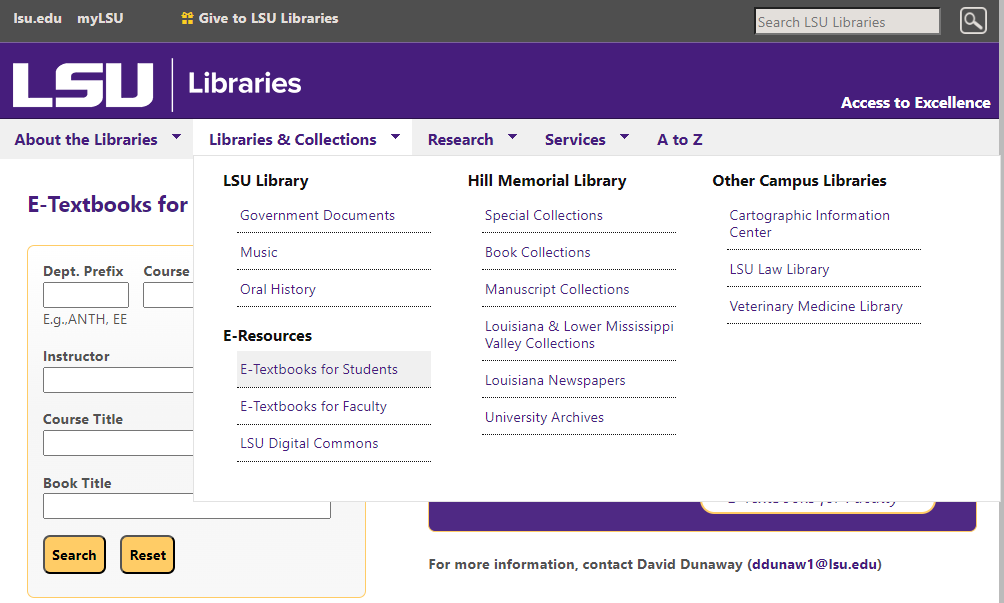Viewport: 1004px width, 603px height.
Task: Click the Dept. Prefix input field
Action: [x=86, y=295]
